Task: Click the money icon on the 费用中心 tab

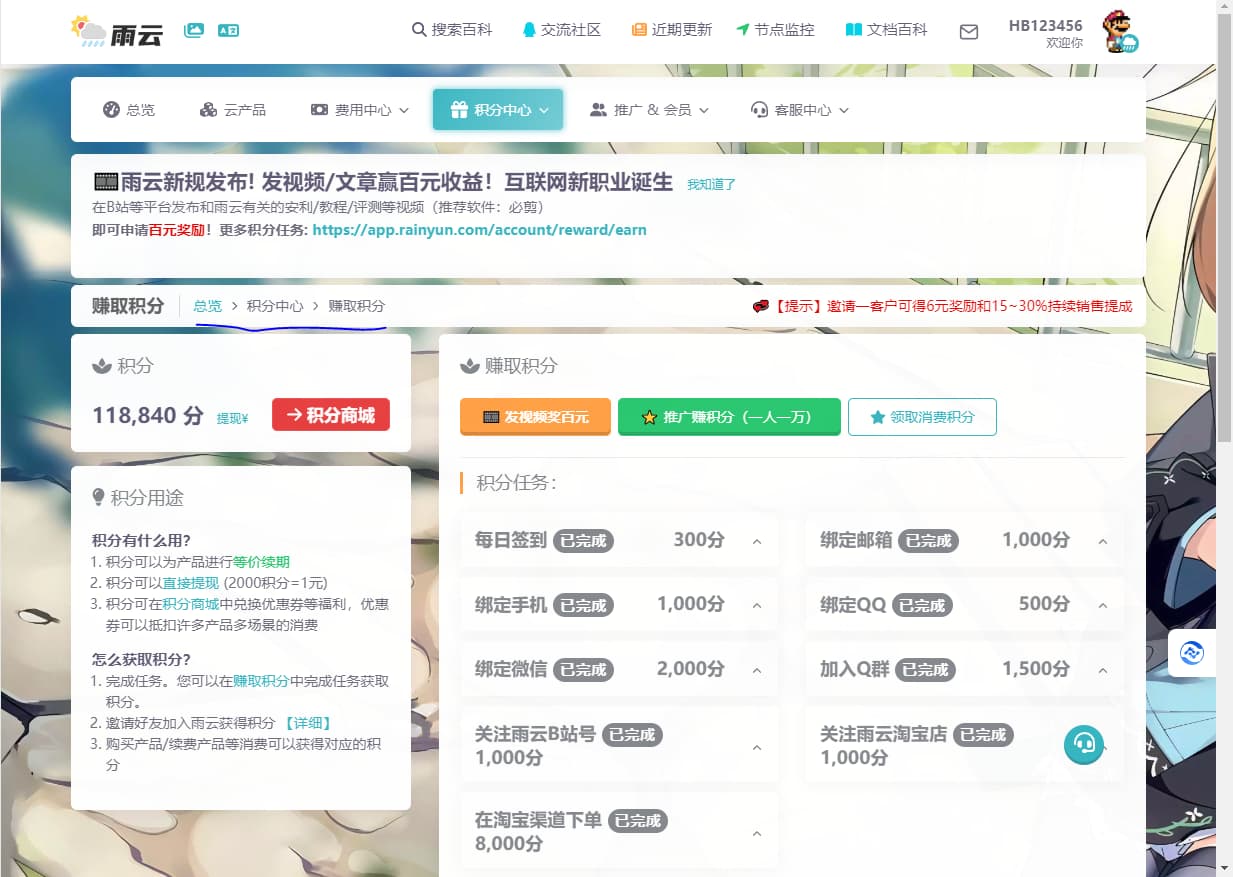Action: tap(319, 110)
